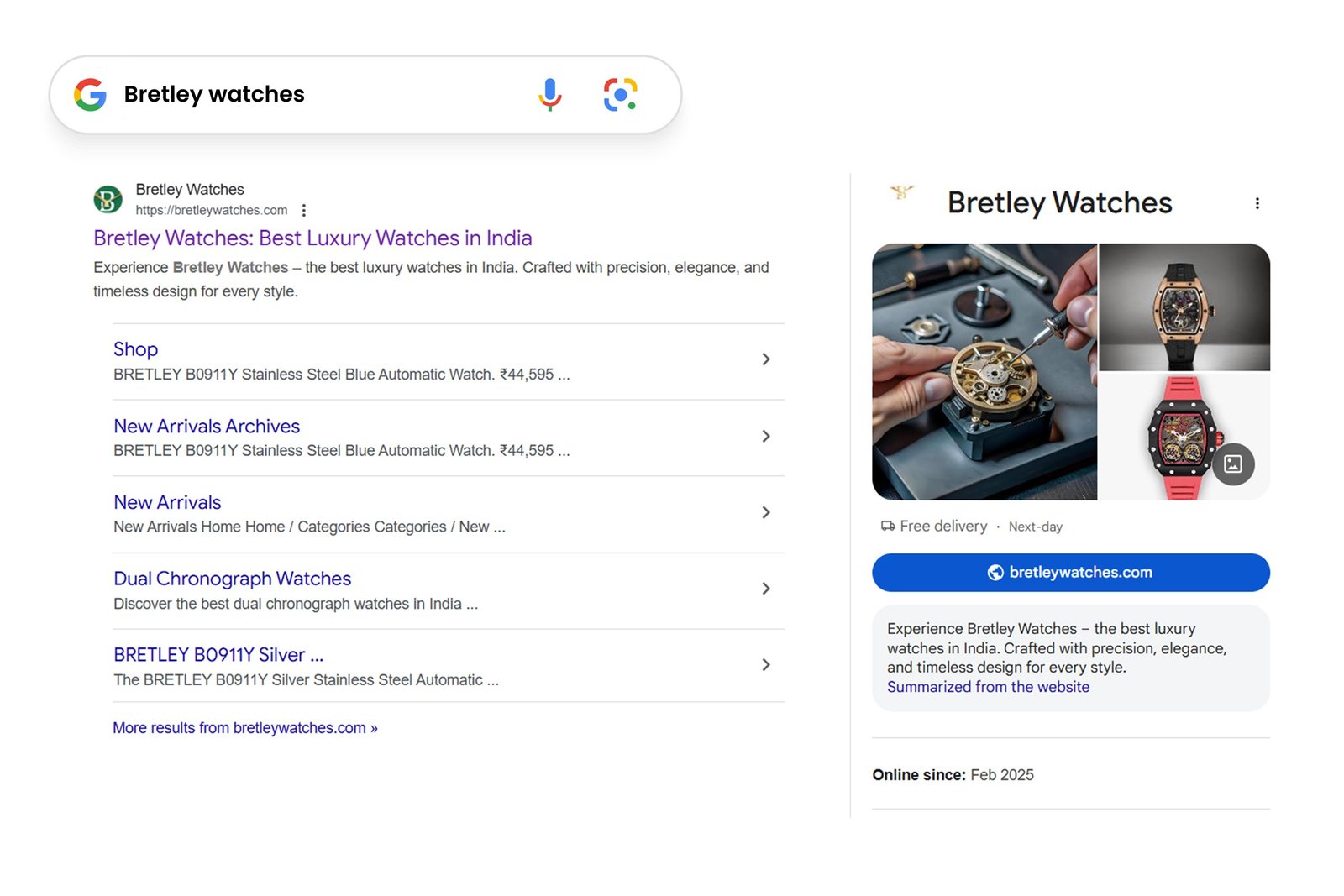The width and height of the screenshot is (1344, 896).
Task: Open three-dot menu beside bretleywatches.com URL
Action: pyautogui.click(x=304, y=211)
